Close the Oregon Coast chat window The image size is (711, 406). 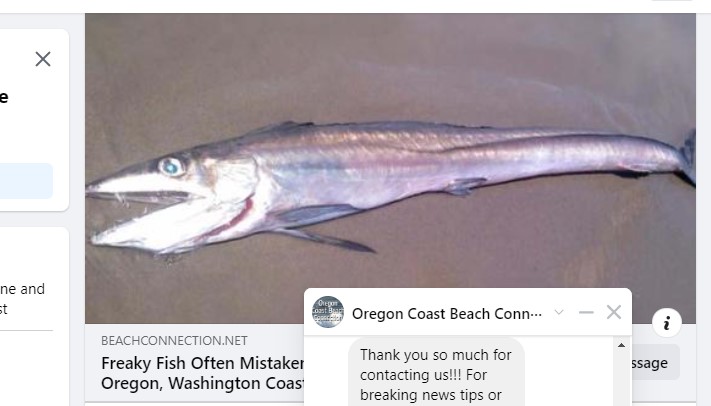614,312
